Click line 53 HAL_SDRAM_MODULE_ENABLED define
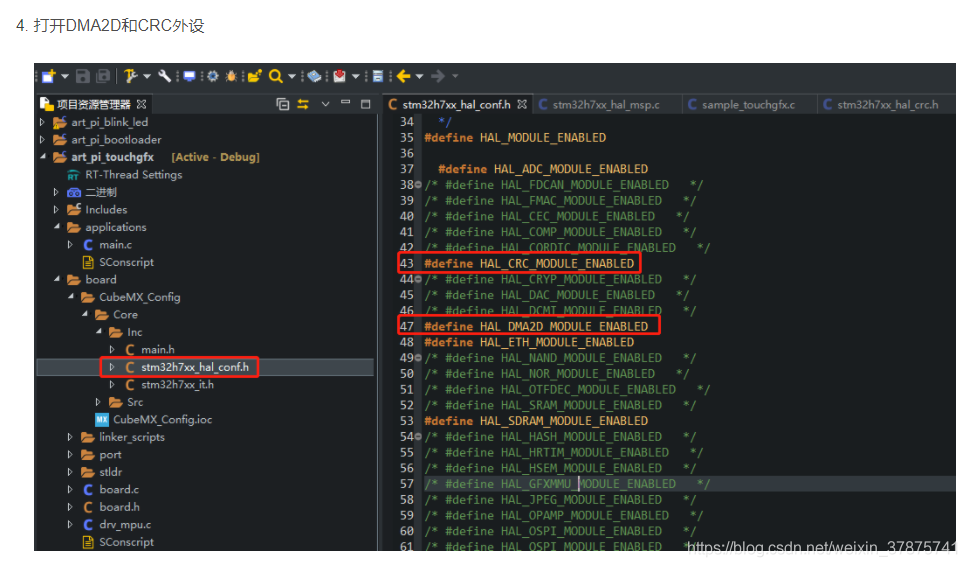The width and height of the screenshot is (967, 567). point(536,421)
